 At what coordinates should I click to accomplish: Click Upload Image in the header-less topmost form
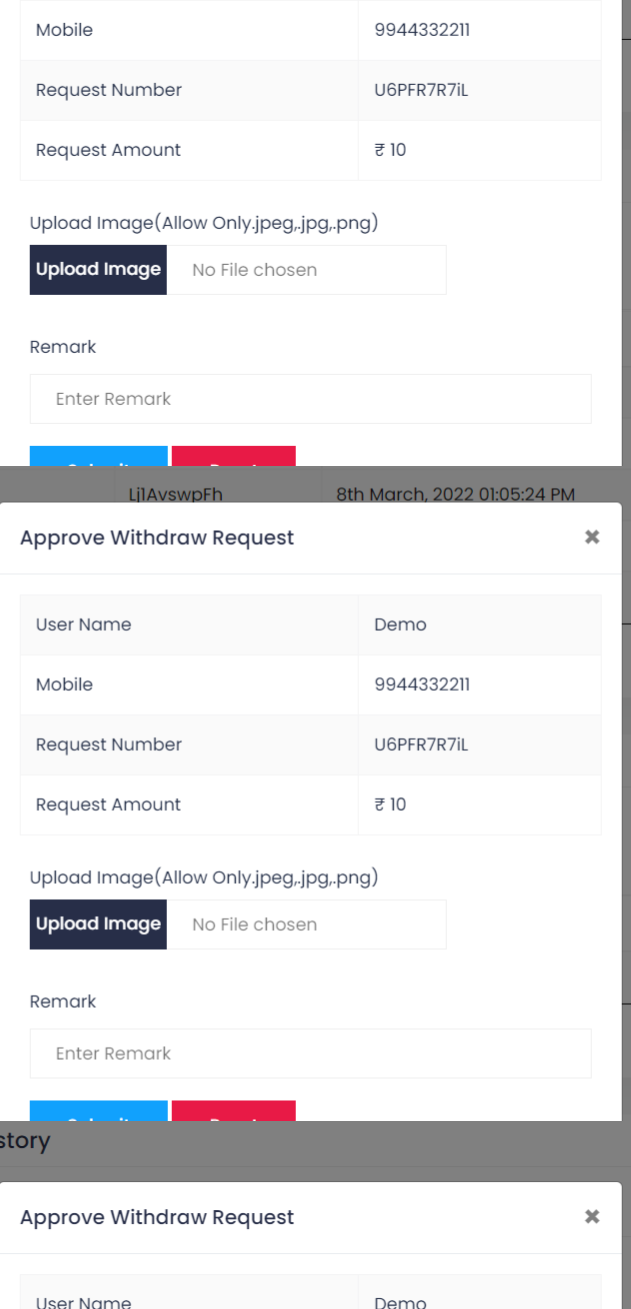(98, 270)
